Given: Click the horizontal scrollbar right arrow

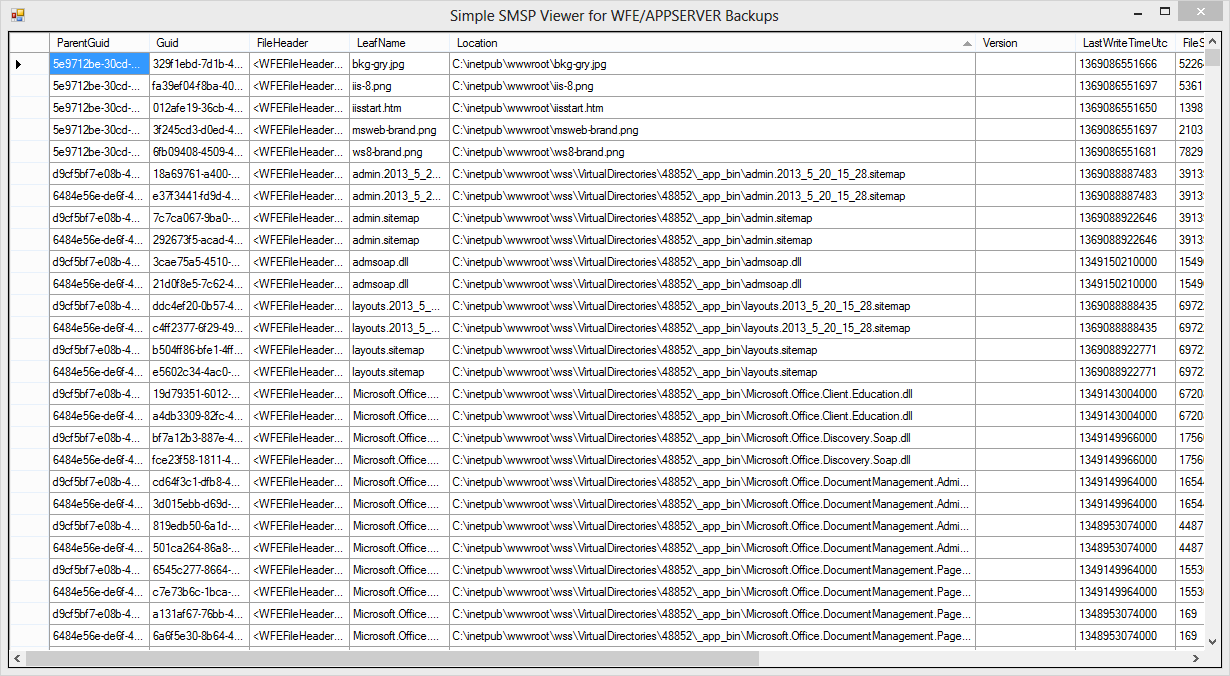Looking at the screenshot, I should click(x=1195, y=659).
